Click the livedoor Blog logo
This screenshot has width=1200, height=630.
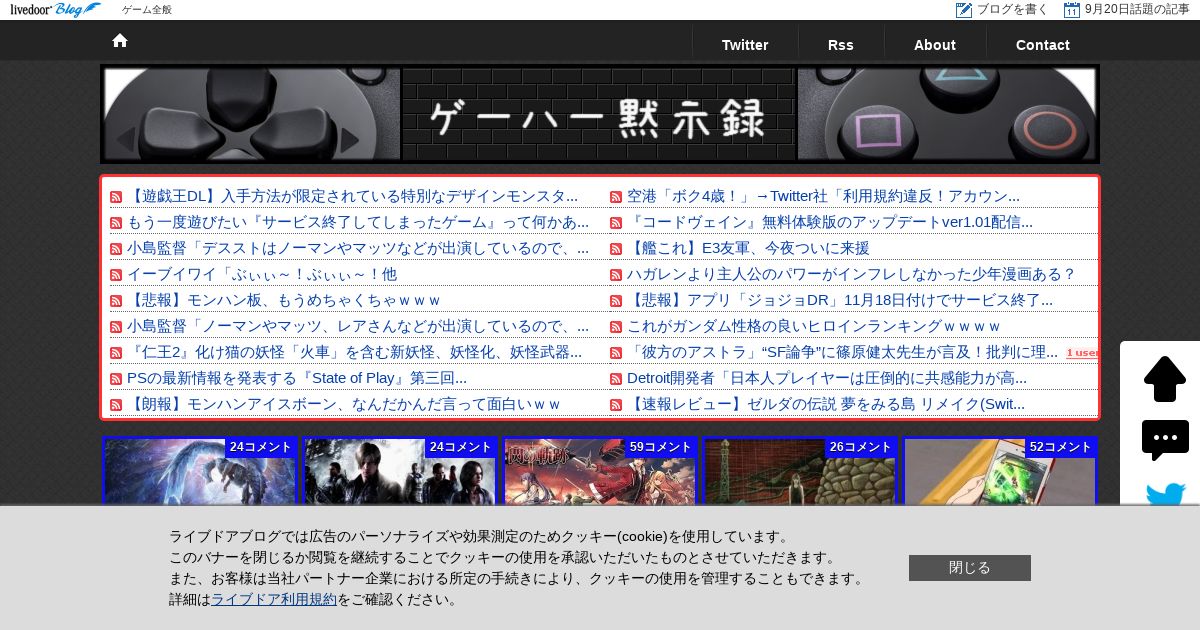56,9
